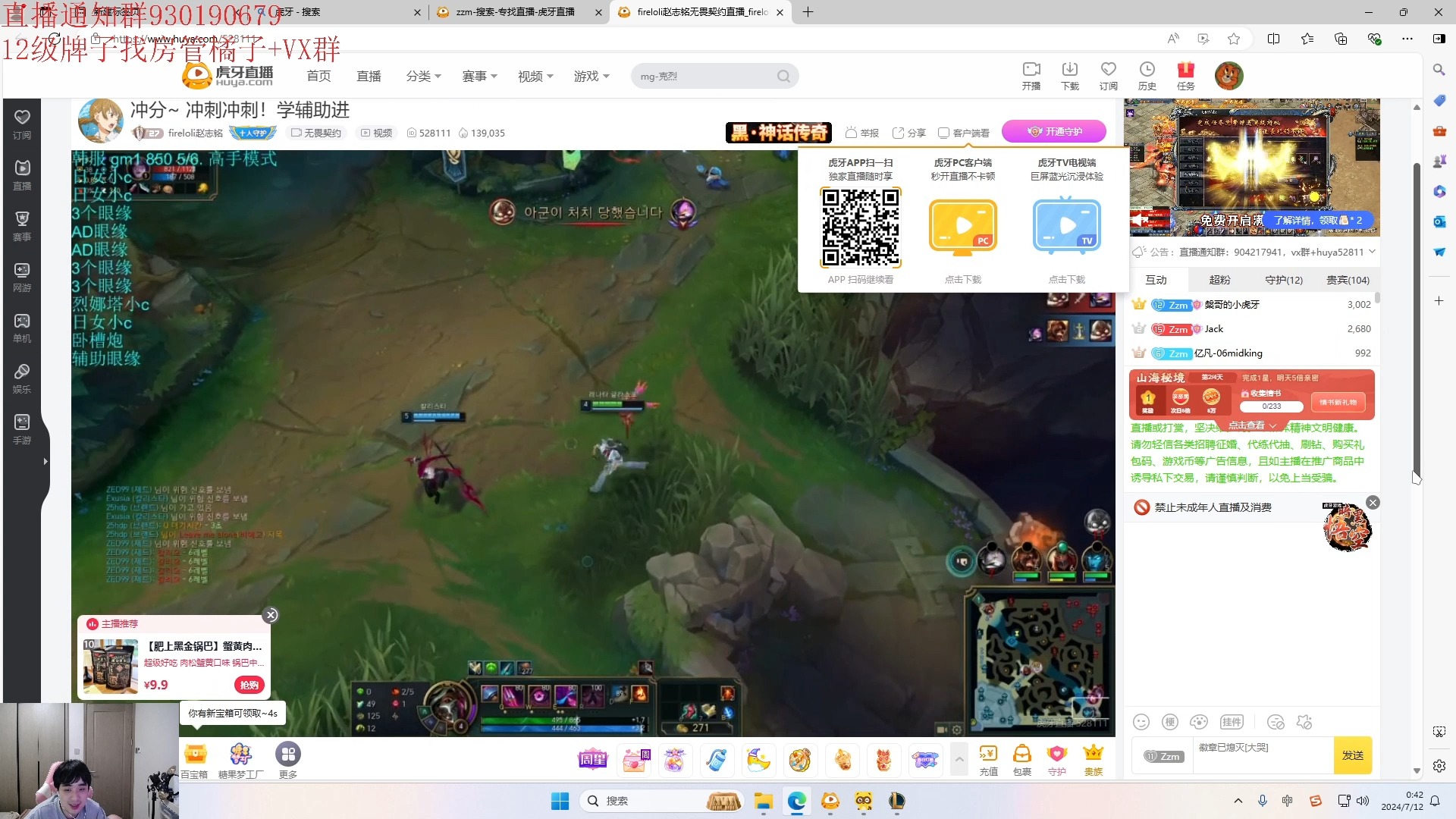
Task: Click the search magnifier in Huya search box
Action: 783,76
